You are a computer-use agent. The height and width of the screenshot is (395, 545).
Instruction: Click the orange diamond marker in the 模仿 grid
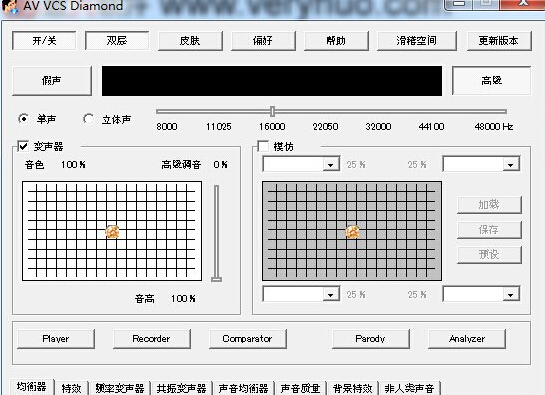[x=352, y=232]
